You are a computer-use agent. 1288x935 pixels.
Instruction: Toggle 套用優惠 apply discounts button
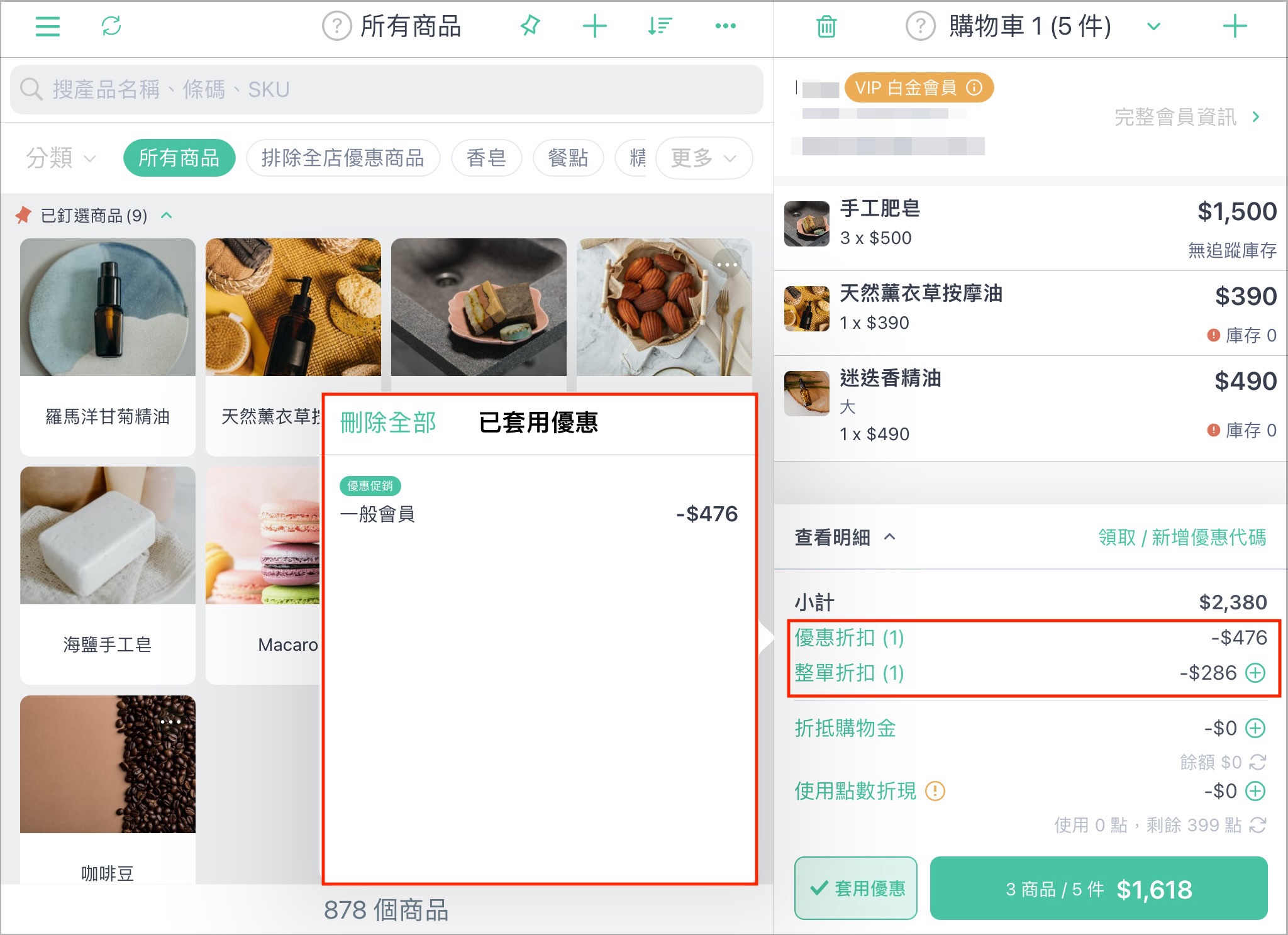tap(856, 888)
